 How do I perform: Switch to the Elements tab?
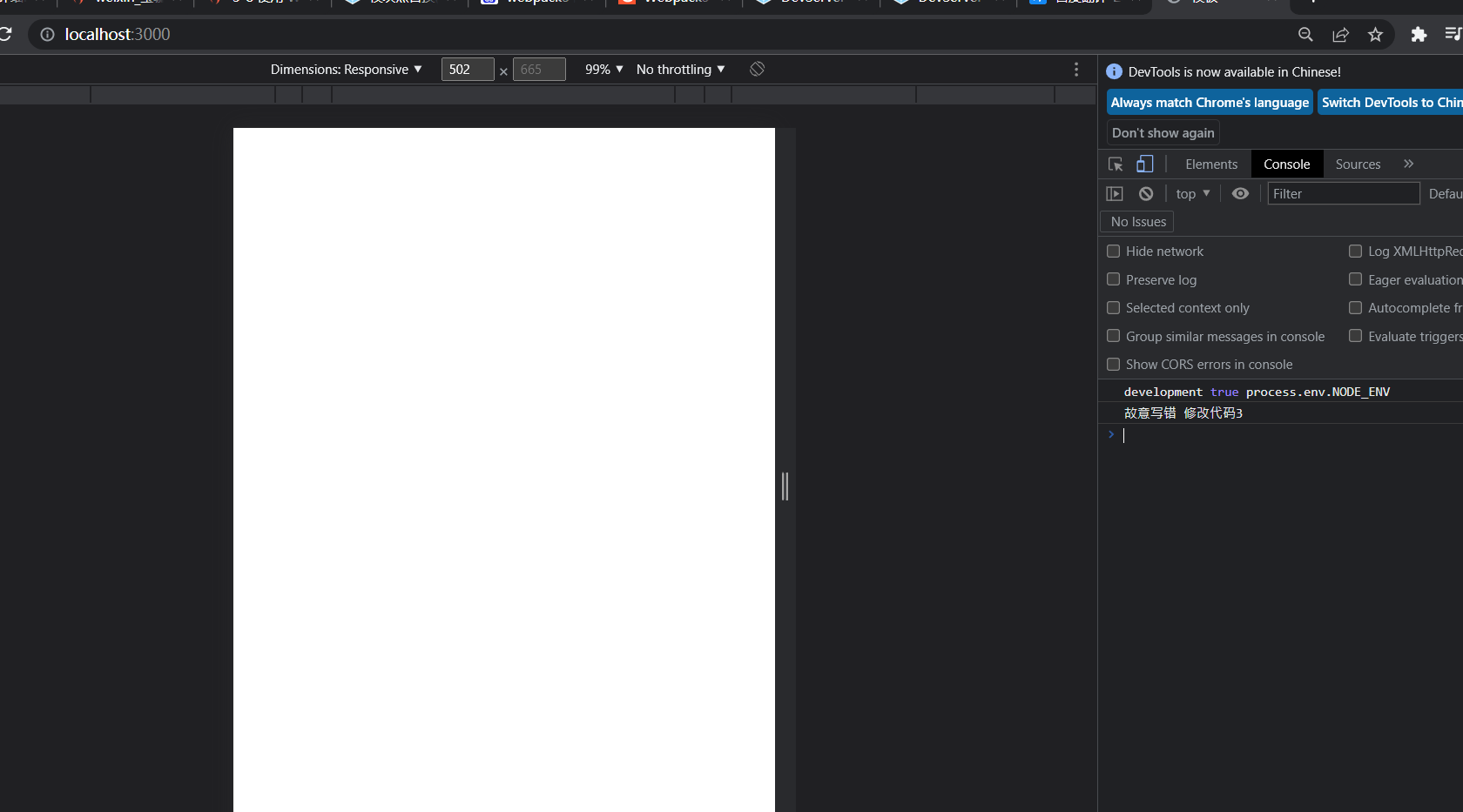[1210, 164]
